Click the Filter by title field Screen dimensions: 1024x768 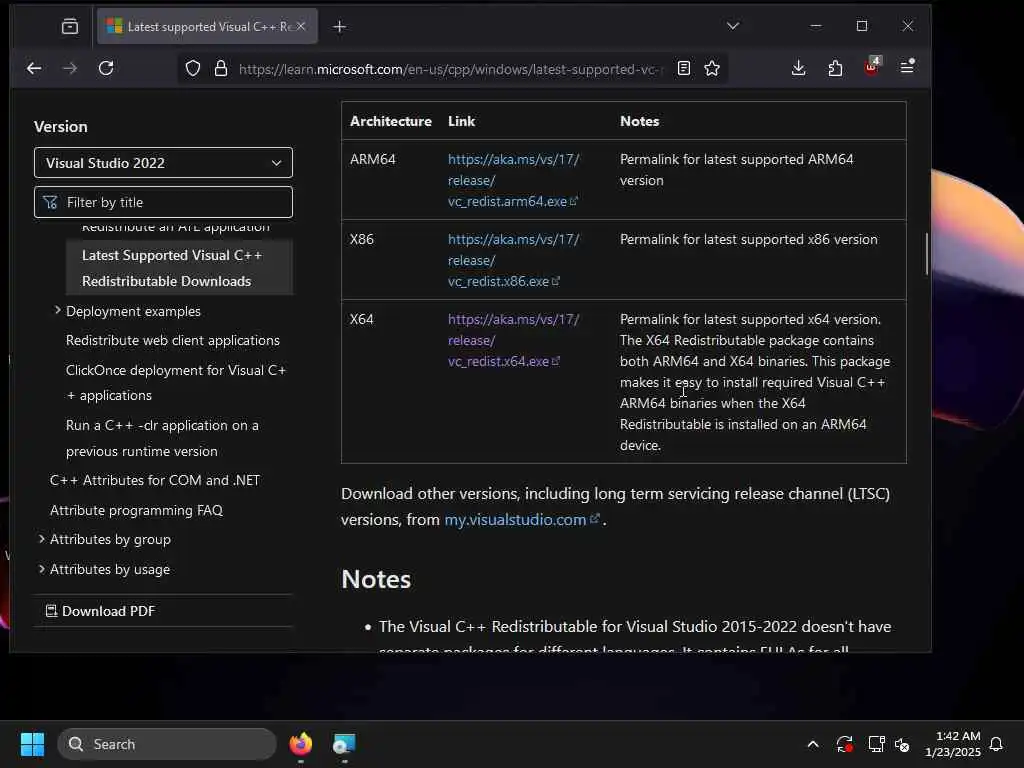(x=163, y=202)
